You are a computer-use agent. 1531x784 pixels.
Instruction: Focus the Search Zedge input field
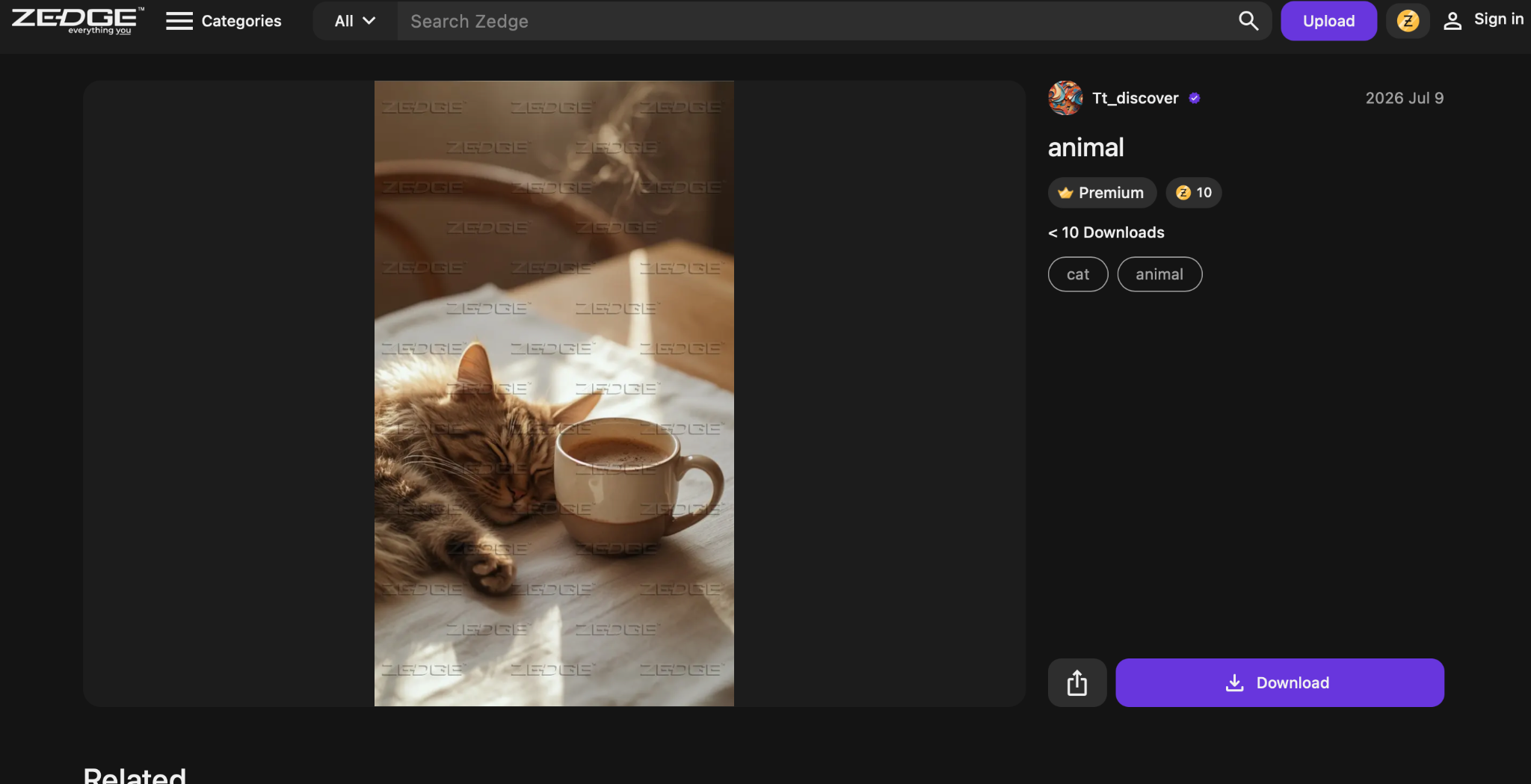point(815,21)
